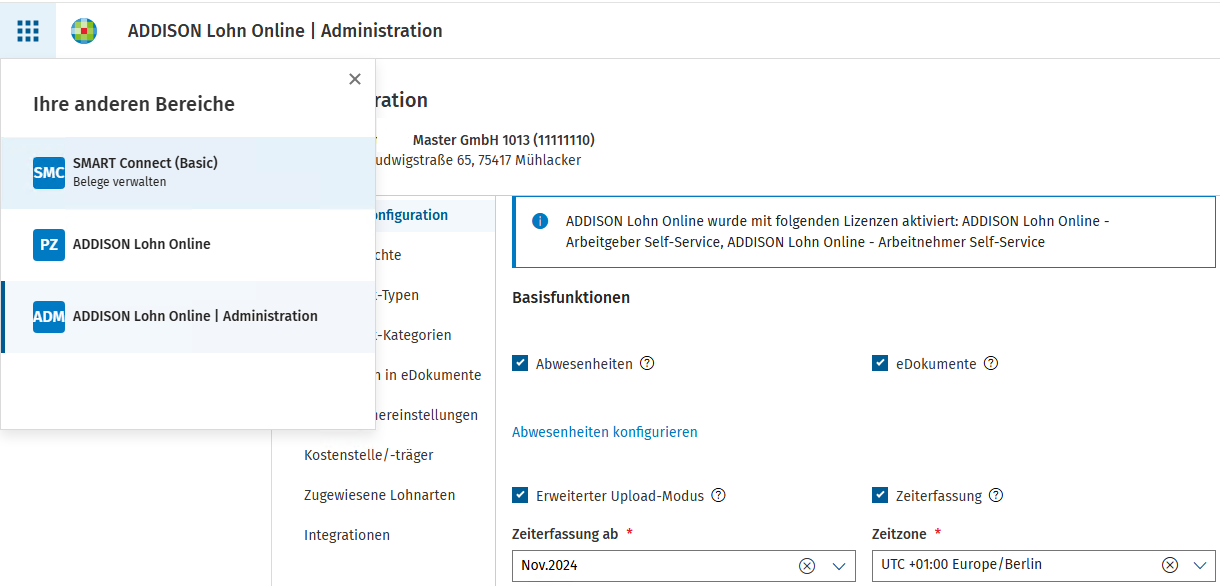Viewport: 1220px width, 586px height.
Task: Click the 'Ihre anderen Bereiche' heading
Action: pos(134,104)
